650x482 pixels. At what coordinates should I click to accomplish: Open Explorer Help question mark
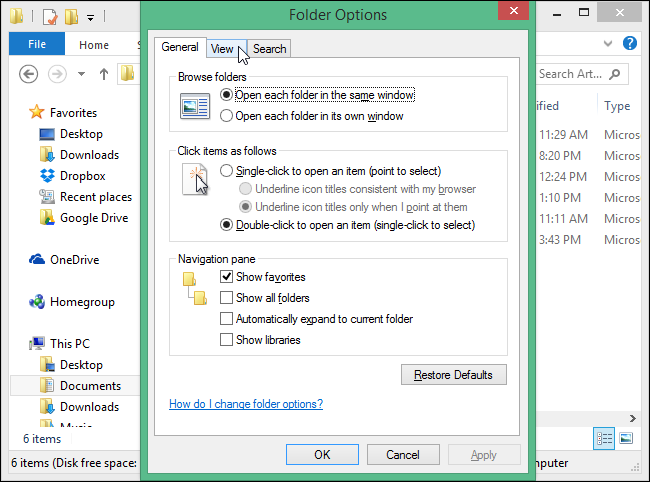(x=630, y=43)
